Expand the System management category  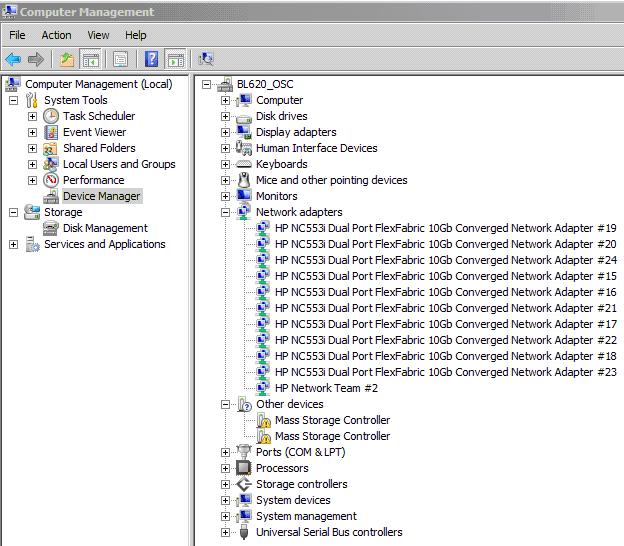click(225, 516)
